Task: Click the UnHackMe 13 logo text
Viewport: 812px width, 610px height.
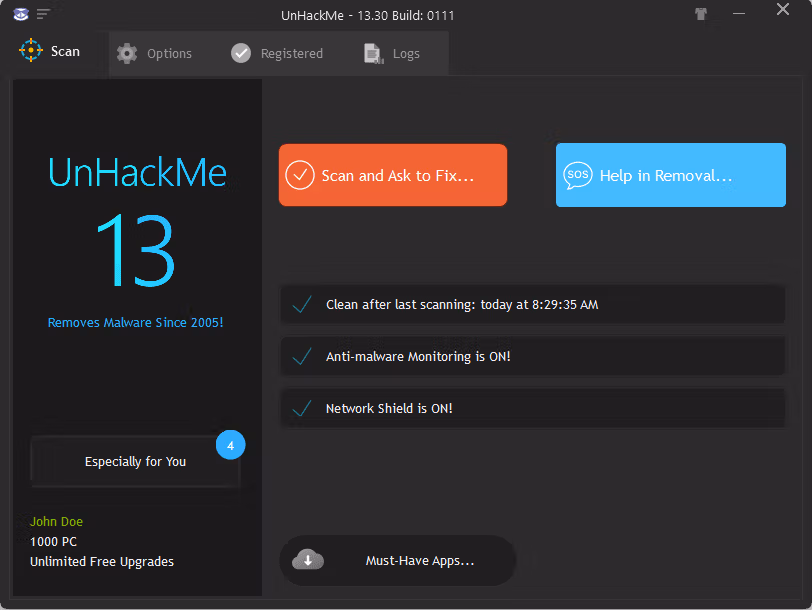Action: 137,222
